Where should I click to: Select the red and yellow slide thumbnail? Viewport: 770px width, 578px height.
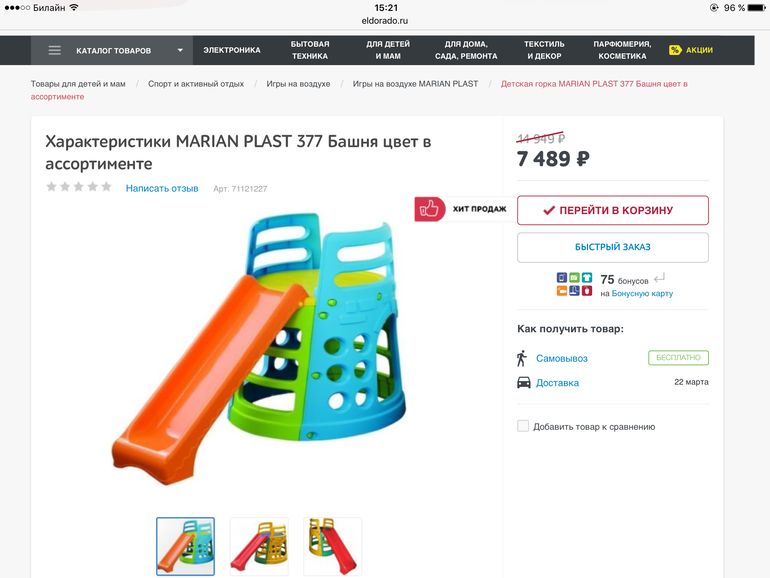coord(332,546)
